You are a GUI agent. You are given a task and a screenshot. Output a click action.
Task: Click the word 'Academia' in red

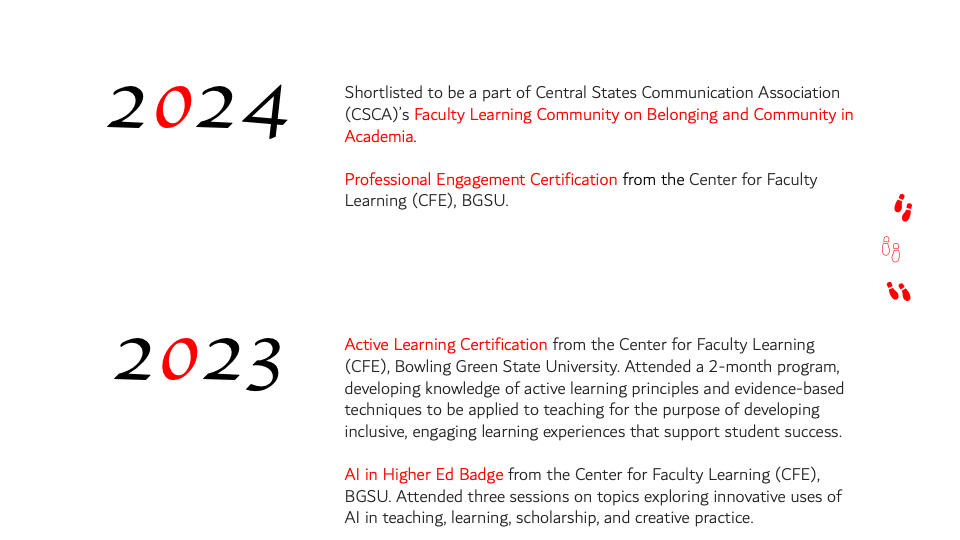(379, 137)
